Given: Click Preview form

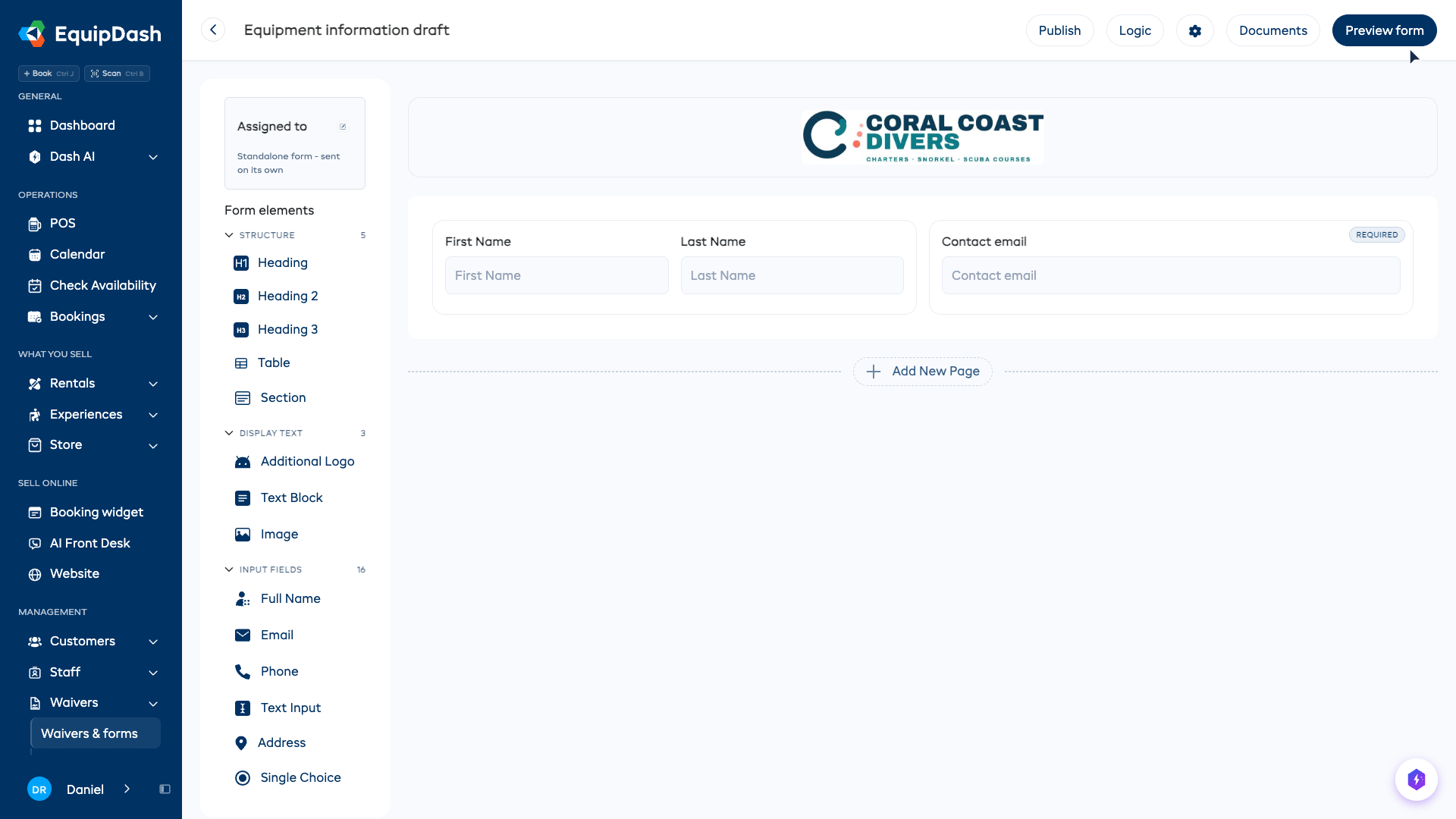Looking at the screenshot, I should tap(1384, 30).
